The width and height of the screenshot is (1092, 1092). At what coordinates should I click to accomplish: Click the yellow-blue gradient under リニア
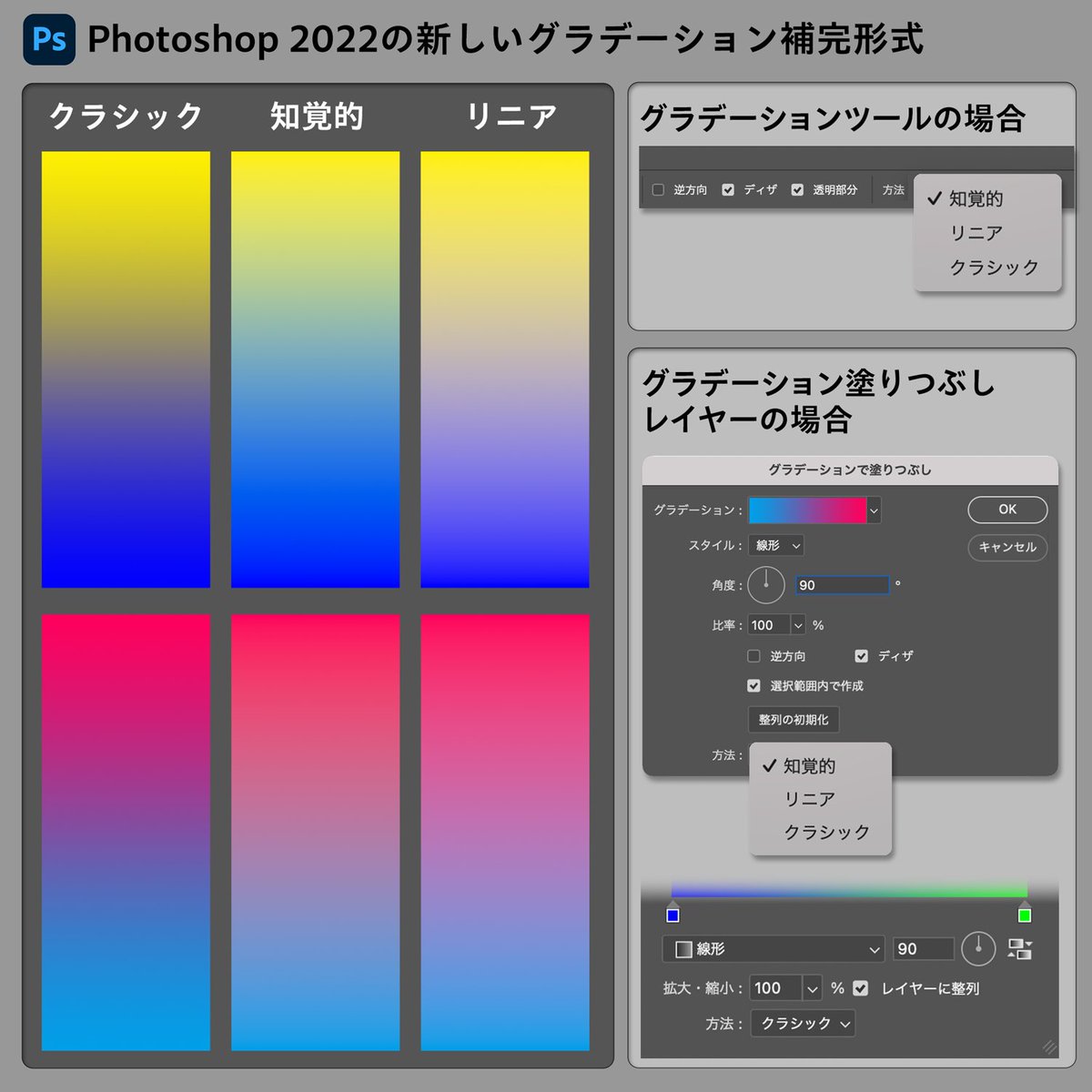[x=505, y=369]
